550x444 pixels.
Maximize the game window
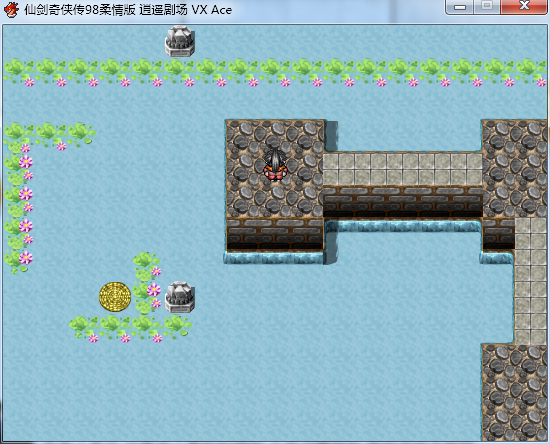click(487, 7)
